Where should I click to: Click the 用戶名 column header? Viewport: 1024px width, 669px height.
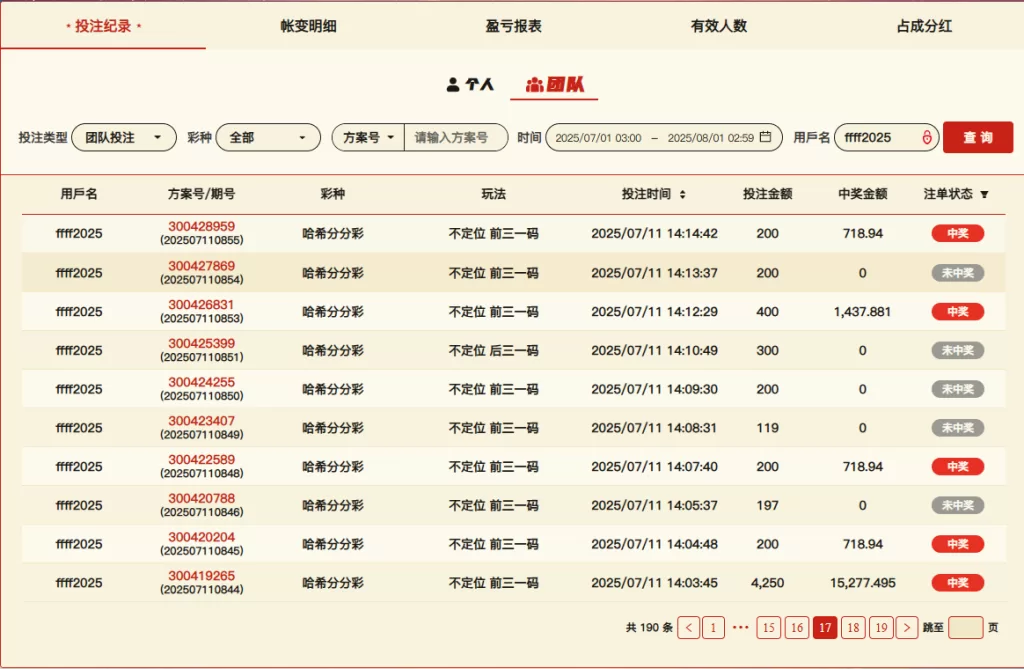coord(79,194)
